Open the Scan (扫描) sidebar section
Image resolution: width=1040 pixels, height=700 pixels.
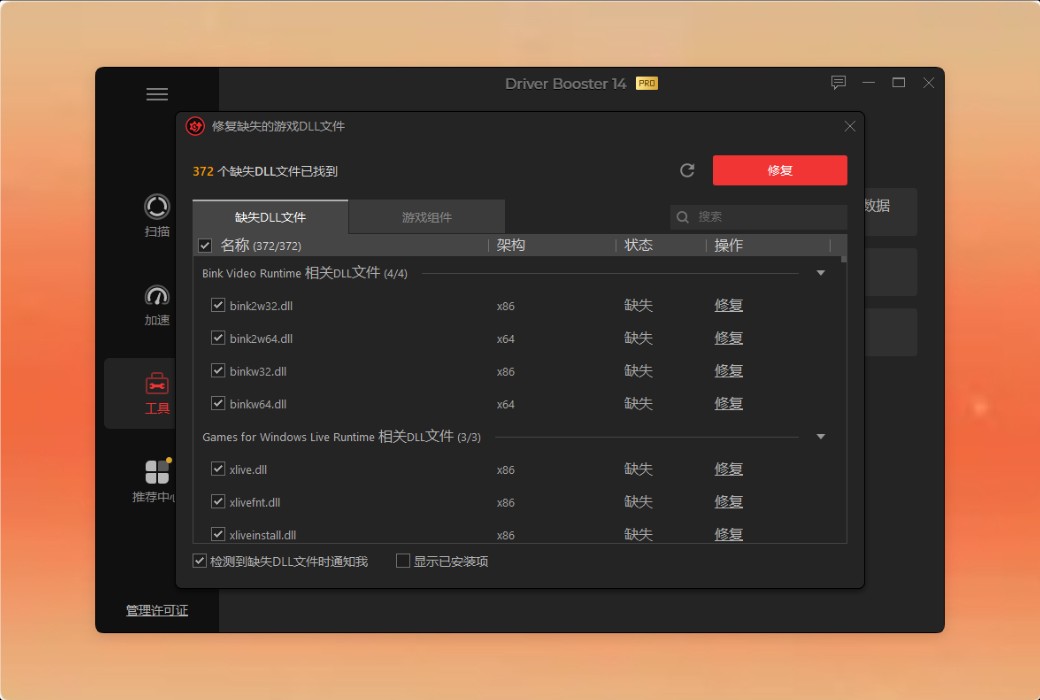pyautogui.click(x=157, y=216)
